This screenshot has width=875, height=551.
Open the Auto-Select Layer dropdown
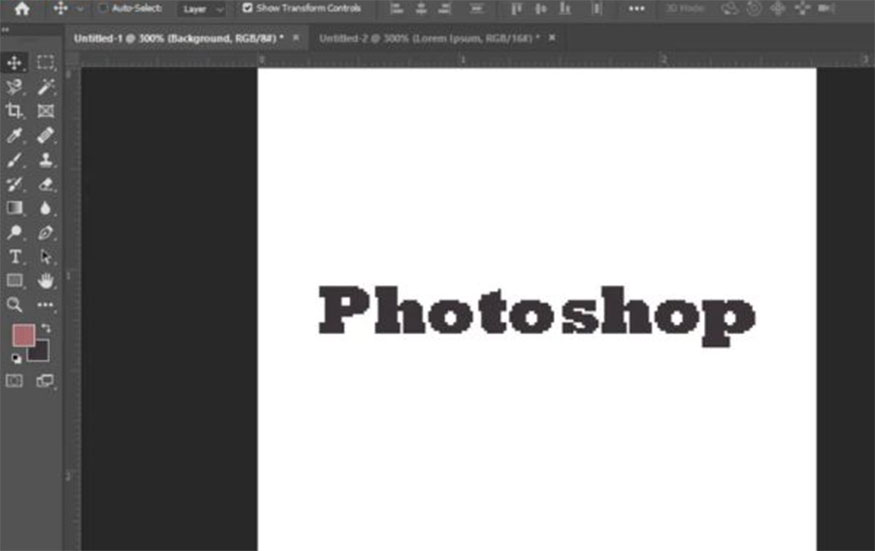[201, 9]
